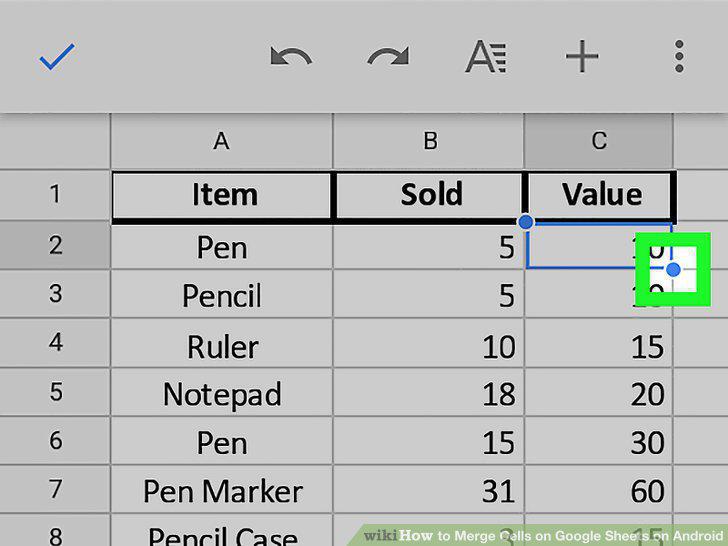This screenshot has height=546, width=728.
Task: Redo the previous action
Action: click(388, 57)
